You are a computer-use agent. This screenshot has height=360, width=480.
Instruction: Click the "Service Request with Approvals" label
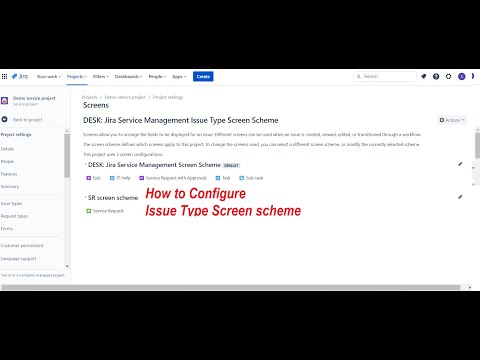coord(176,178)
